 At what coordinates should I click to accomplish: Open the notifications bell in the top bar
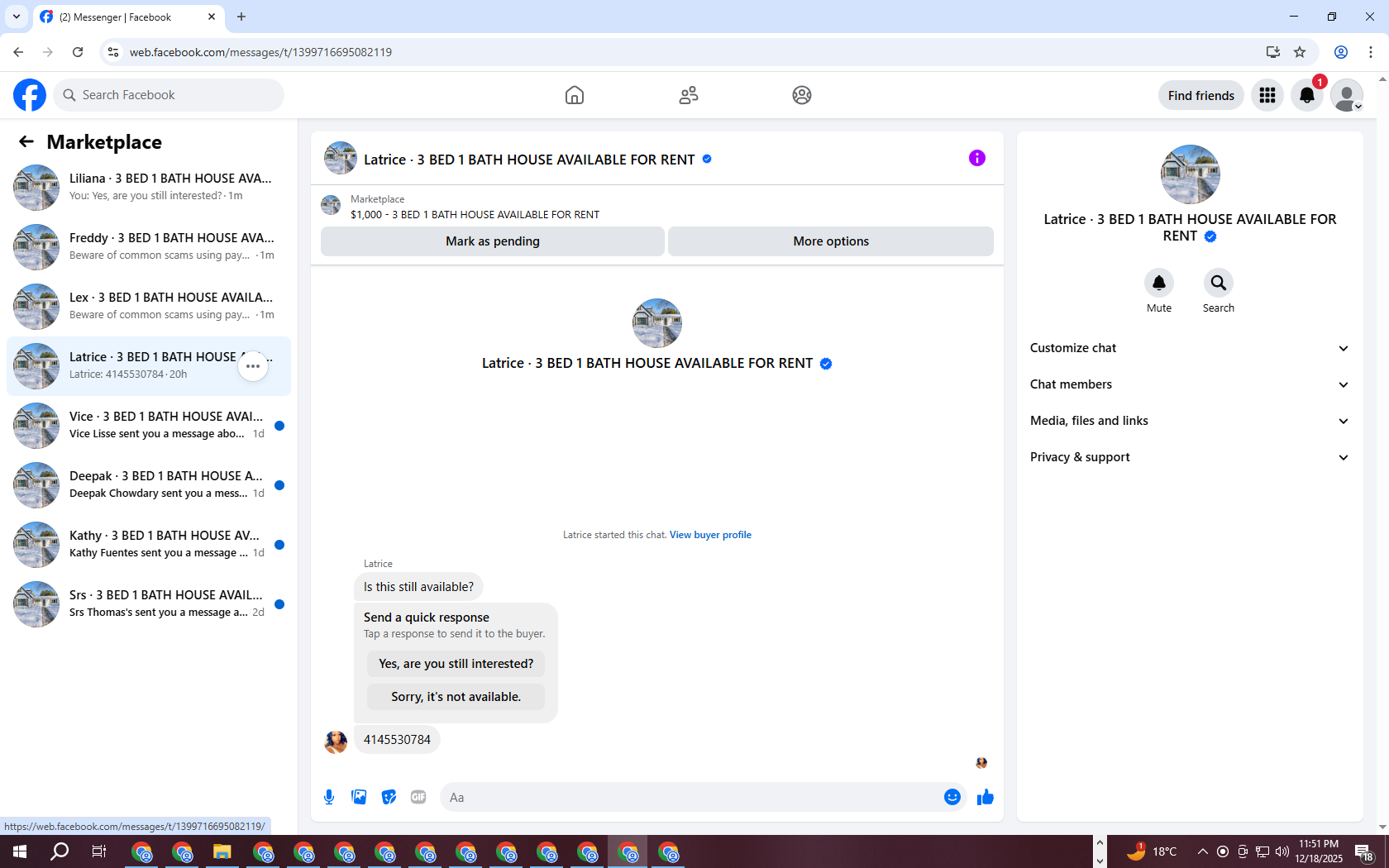pos(1307,95)
